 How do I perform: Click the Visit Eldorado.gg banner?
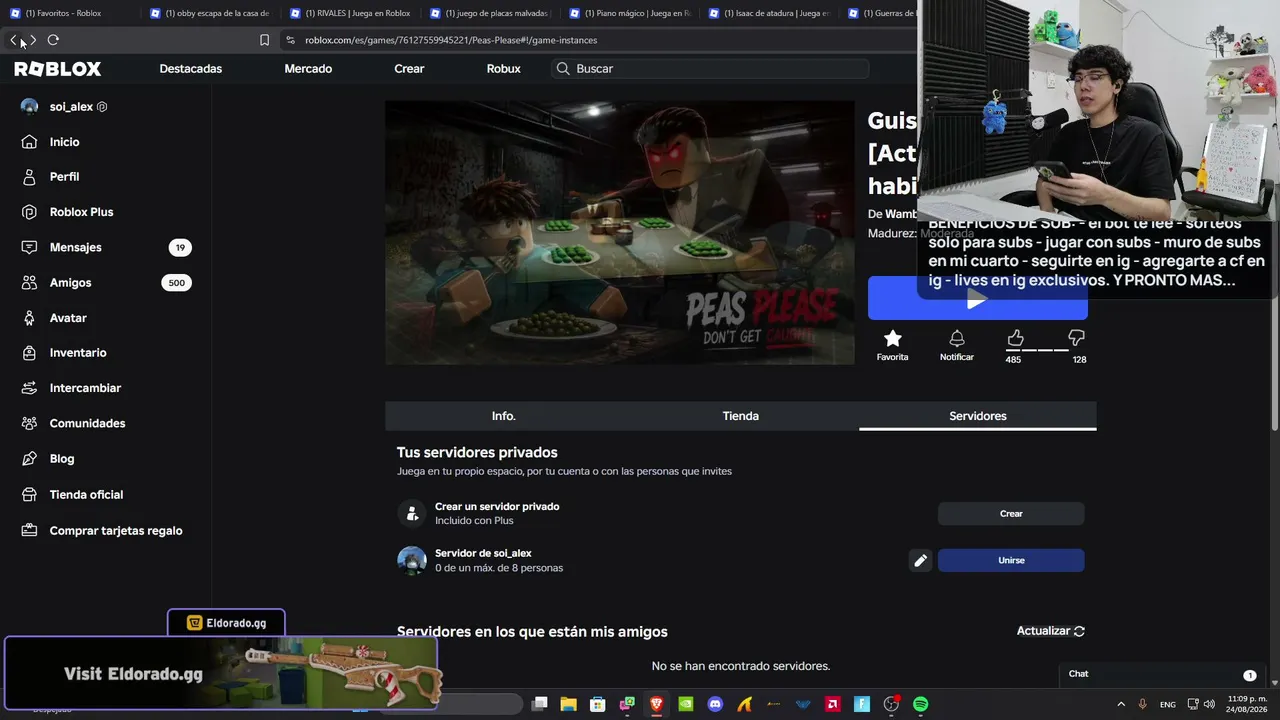[222, 673]
